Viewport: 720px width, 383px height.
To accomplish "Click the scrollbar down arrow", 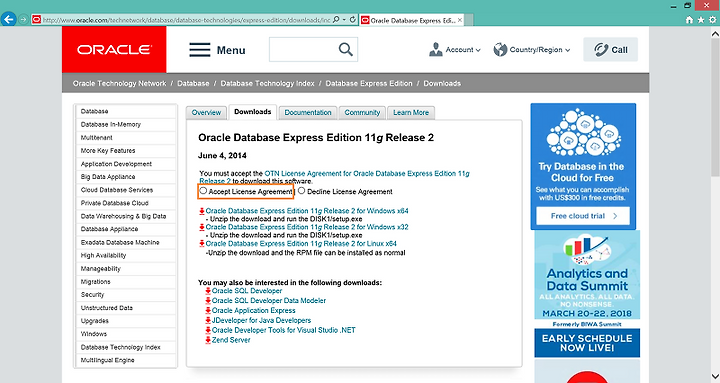I will [x=715, y=376].
